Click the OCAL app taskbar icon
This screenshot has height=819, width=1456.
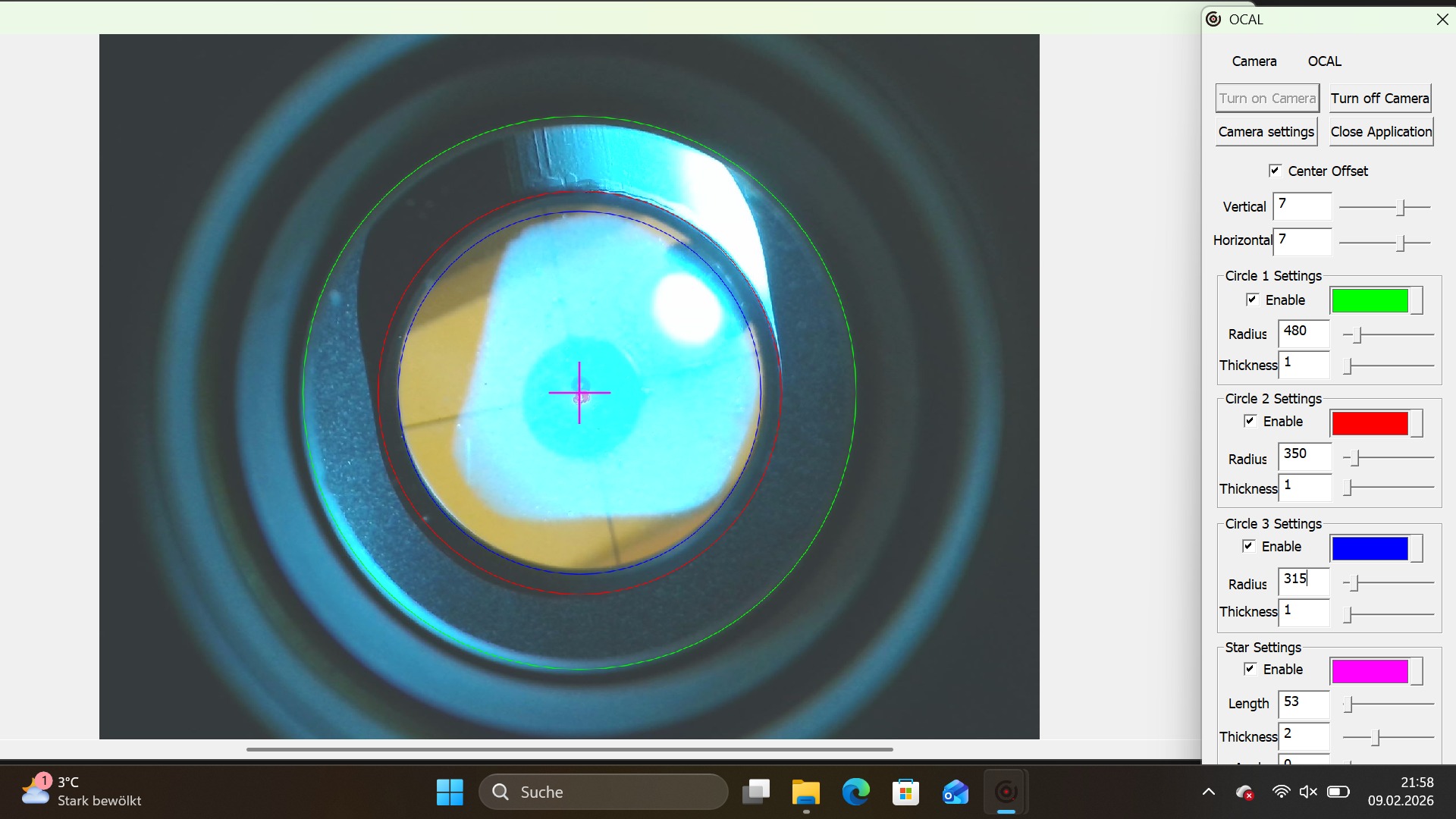tap(1006, 792)
